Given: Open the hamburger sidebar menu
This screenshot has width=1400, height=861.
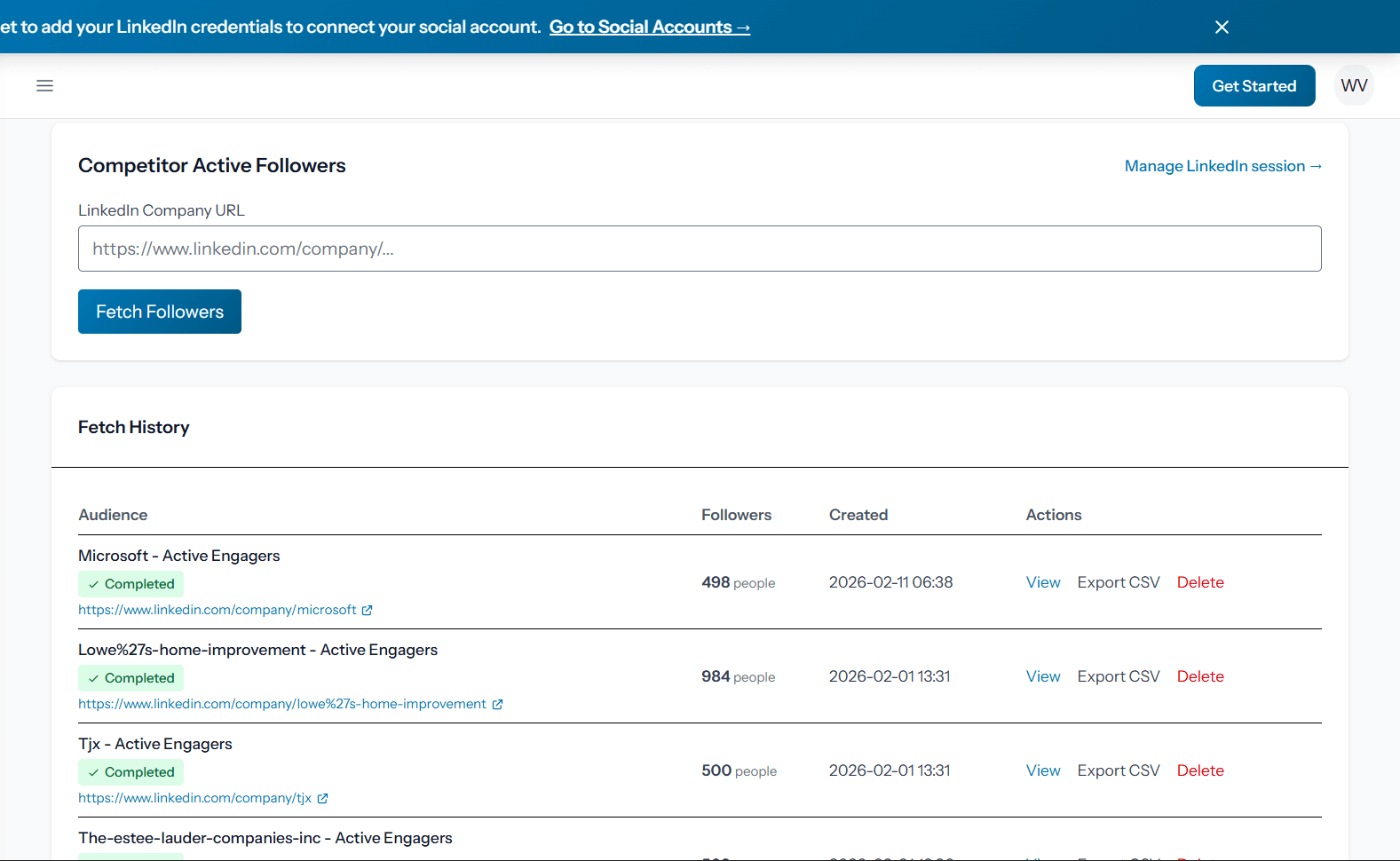Looking at the screenshot, I should [44, 86].
